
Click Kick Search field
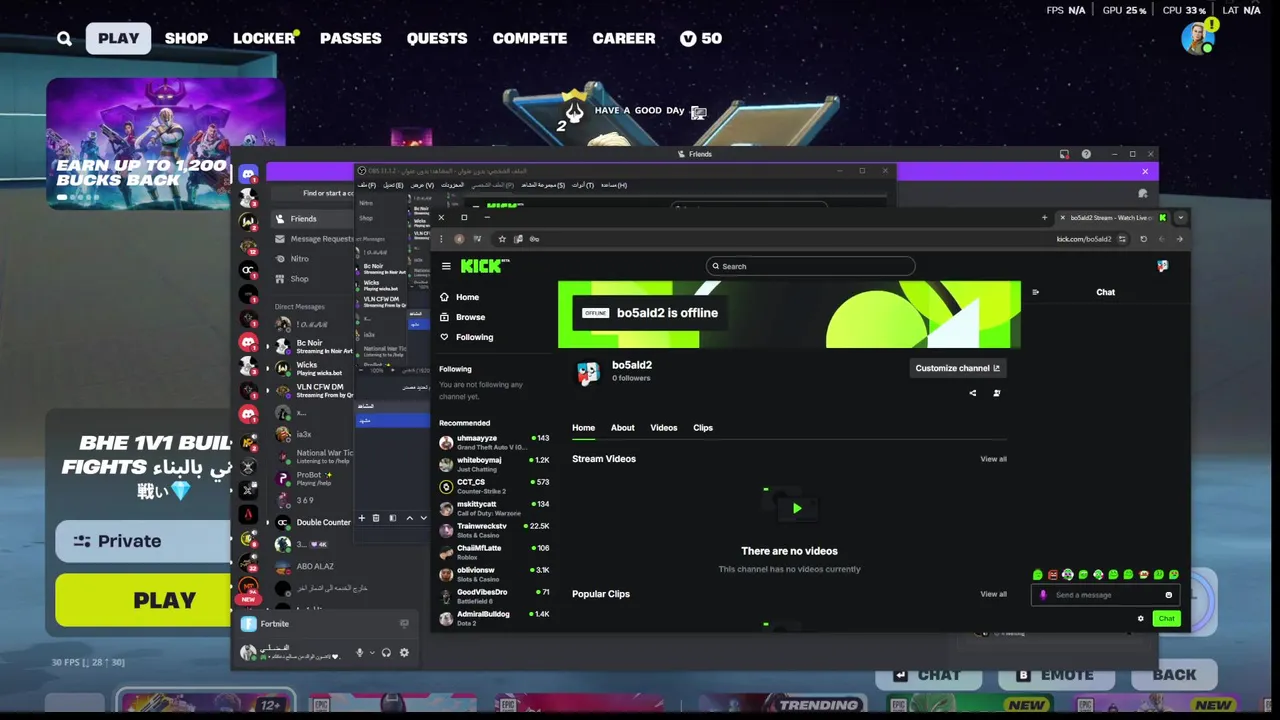(x=810, y=266)
